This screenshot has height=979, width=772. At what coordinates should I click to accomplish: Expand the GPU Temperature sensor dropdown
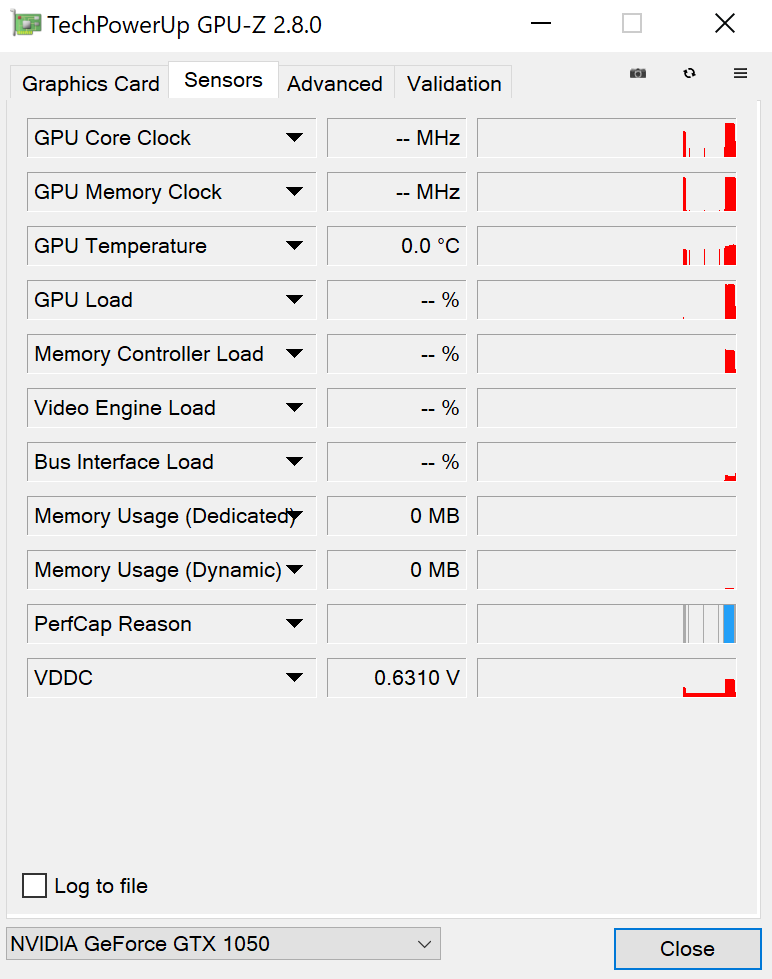tap(294, 246)
